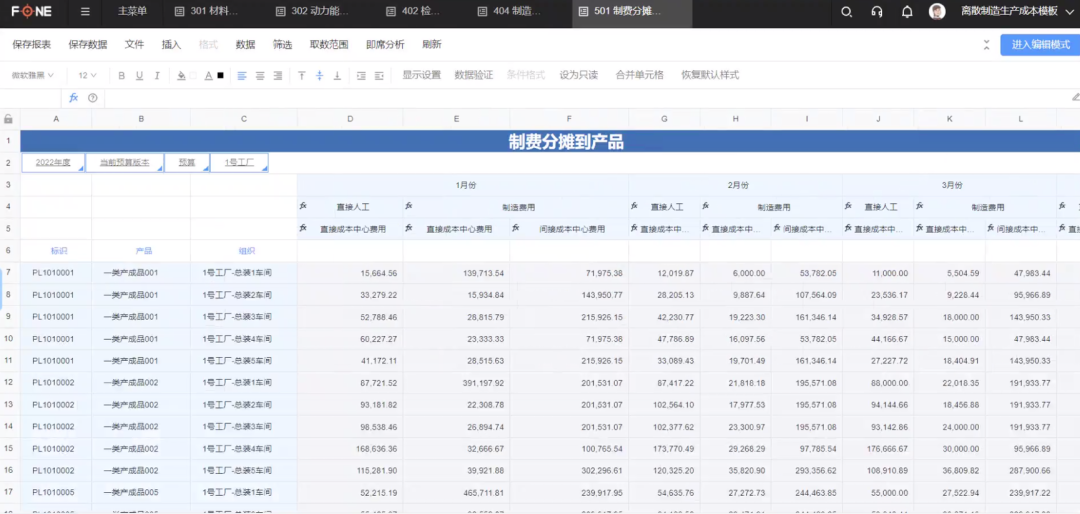Open the font size dropdown showing 12
1080x514 pixels.
87,75
